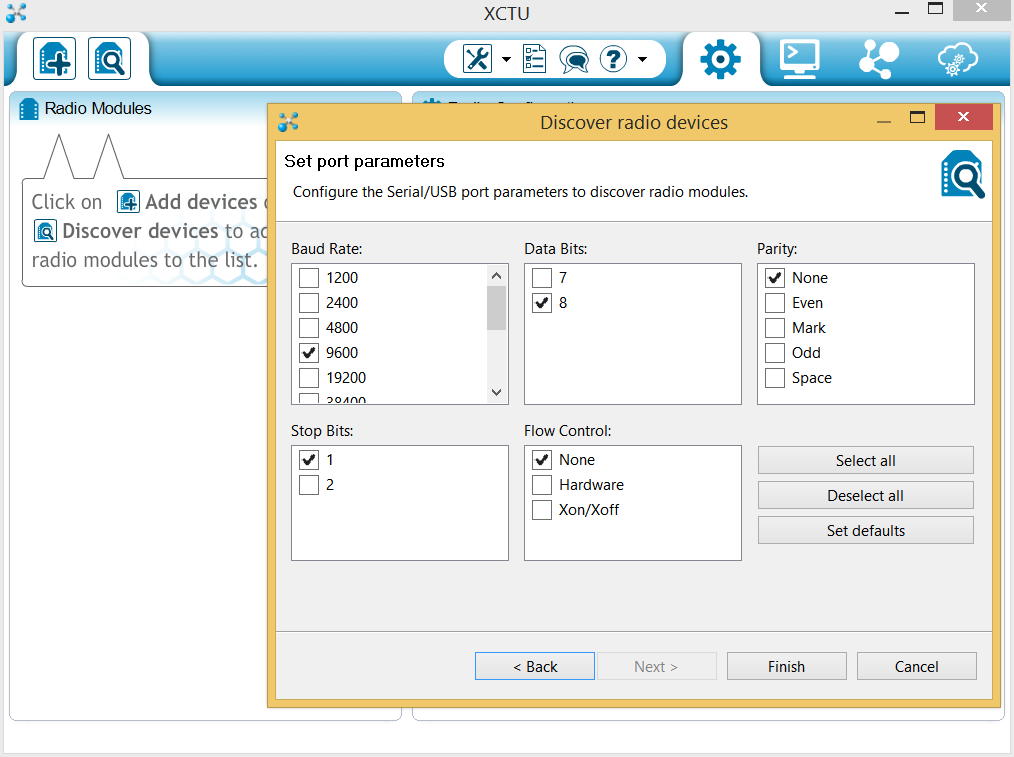Click the baud rate scrollbar thumb

(x=497, y=308)
